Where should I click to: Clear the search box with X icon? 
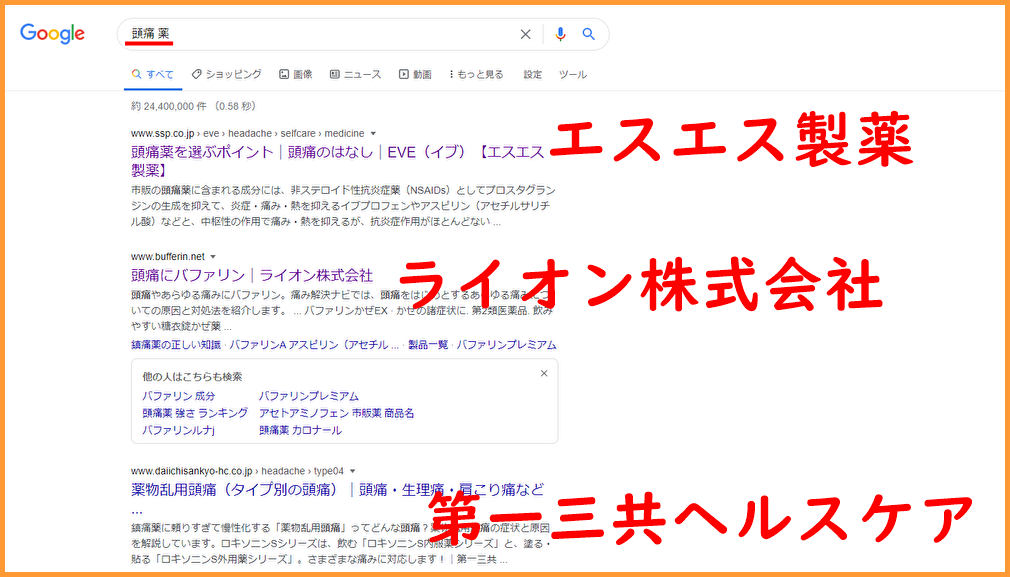click(x=526, y=34)
